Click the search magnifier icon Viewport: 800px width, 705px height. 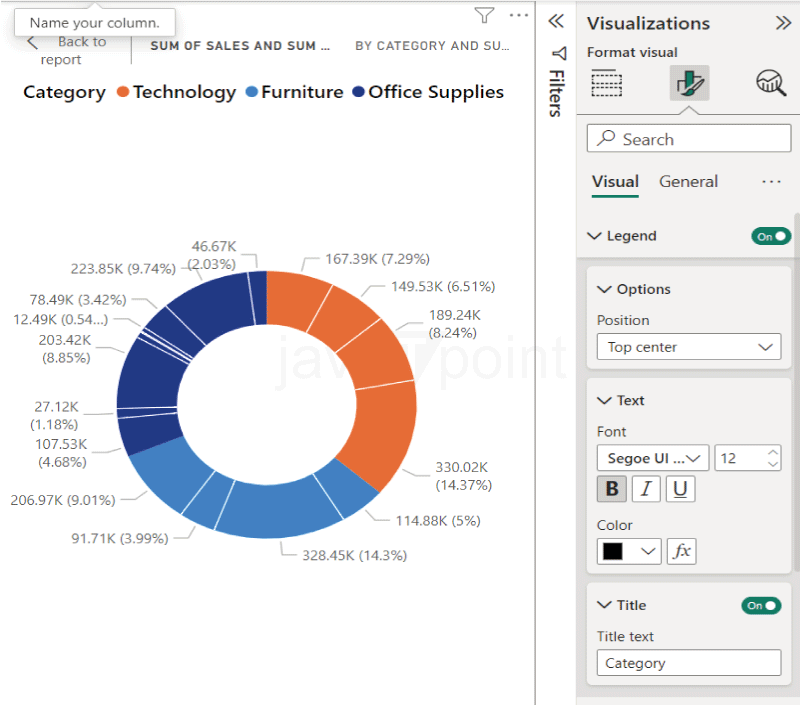606,138
